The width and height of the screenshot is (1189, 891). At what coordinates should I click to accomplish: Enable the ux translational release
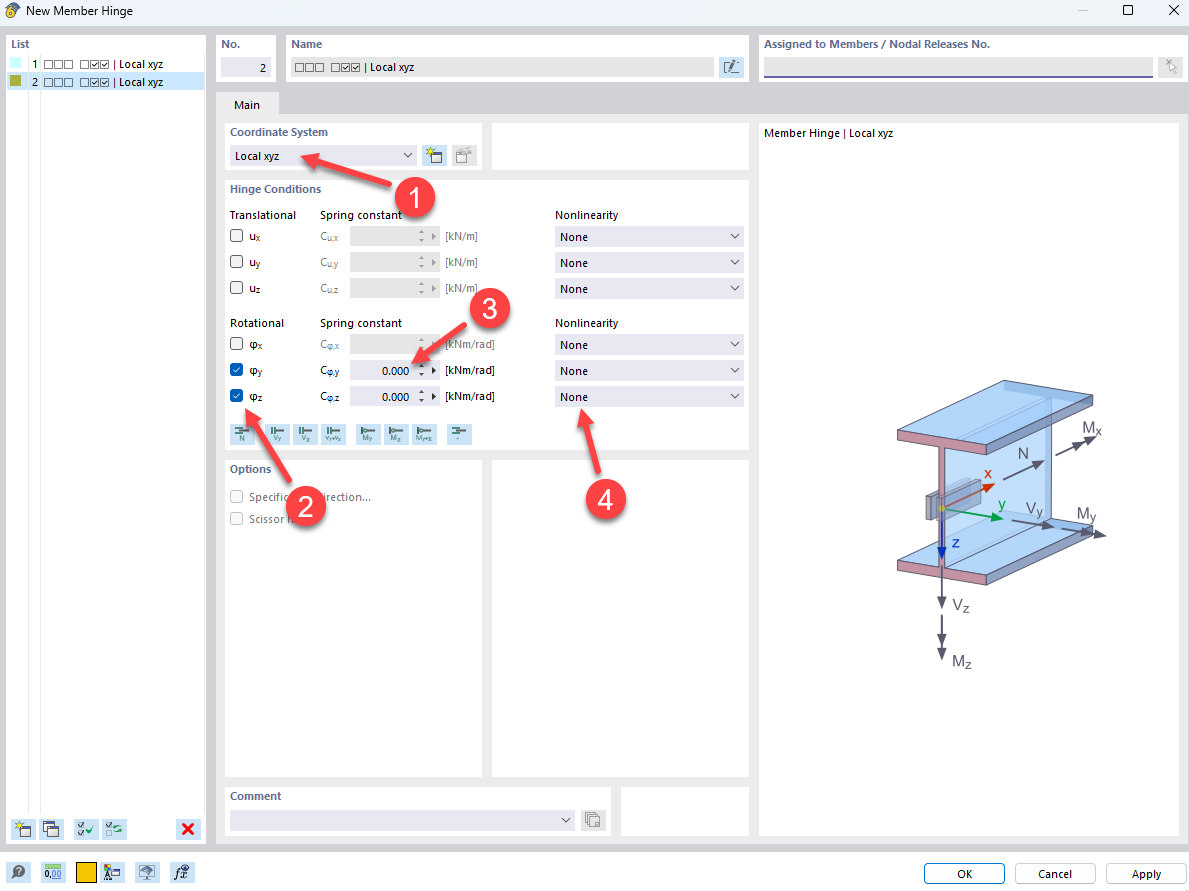237,236
